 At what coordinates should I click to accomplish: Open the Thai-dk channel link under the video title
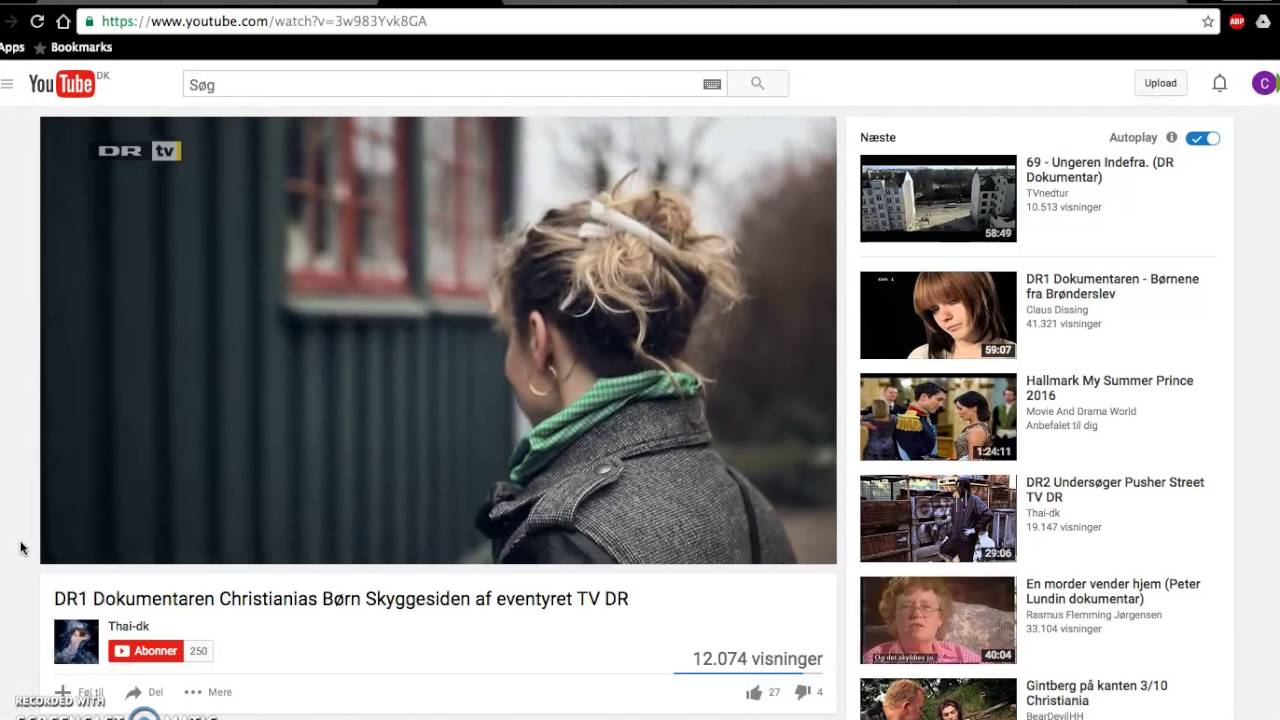(x=129, y=626)
